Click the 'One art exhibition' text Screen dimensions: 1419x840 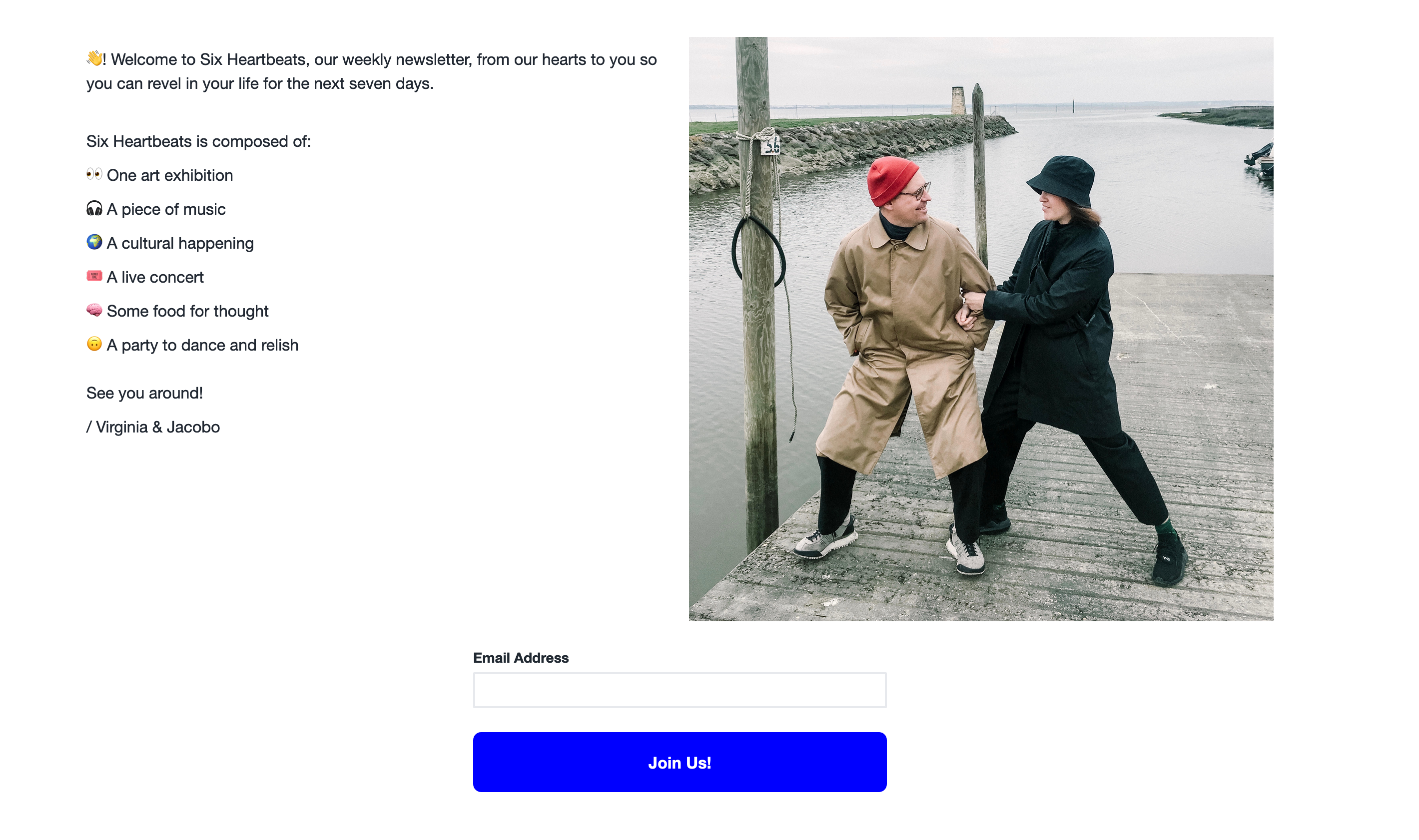pos(170,175)
